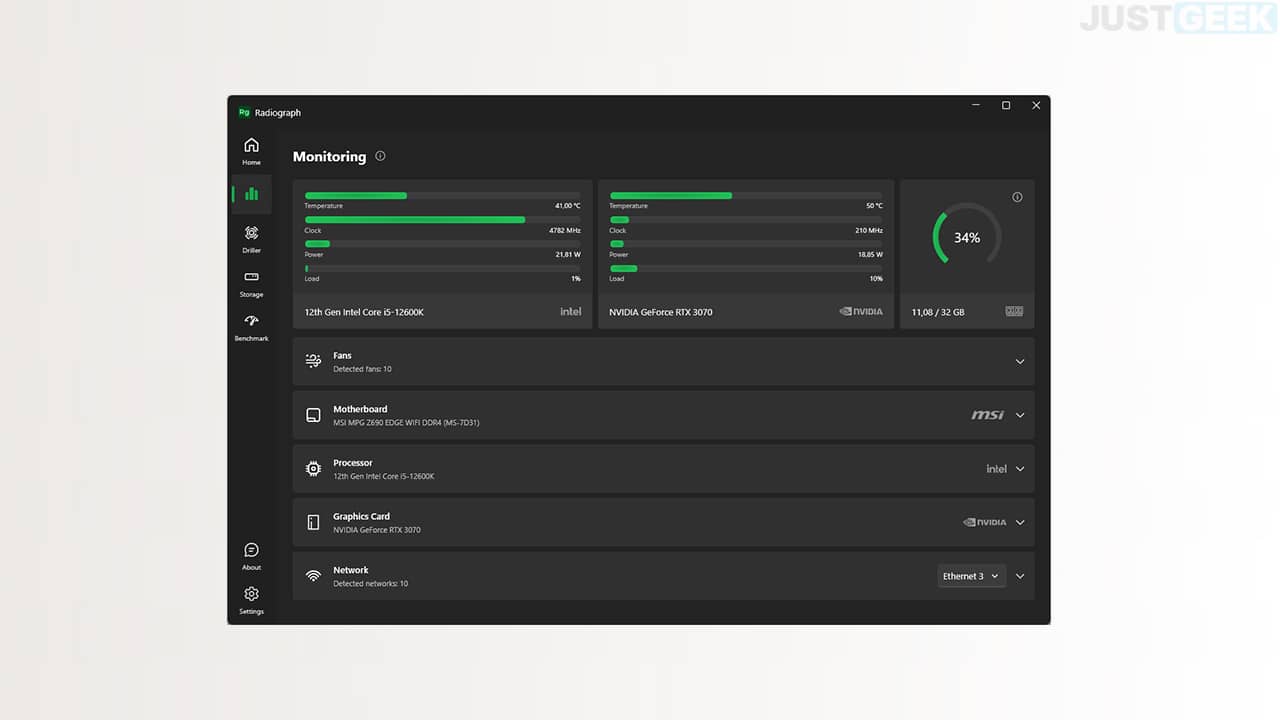Click the 34% memory usage ring
Image resolution: width=1280 pixels, height=720 pixels.
click(967, 237)
